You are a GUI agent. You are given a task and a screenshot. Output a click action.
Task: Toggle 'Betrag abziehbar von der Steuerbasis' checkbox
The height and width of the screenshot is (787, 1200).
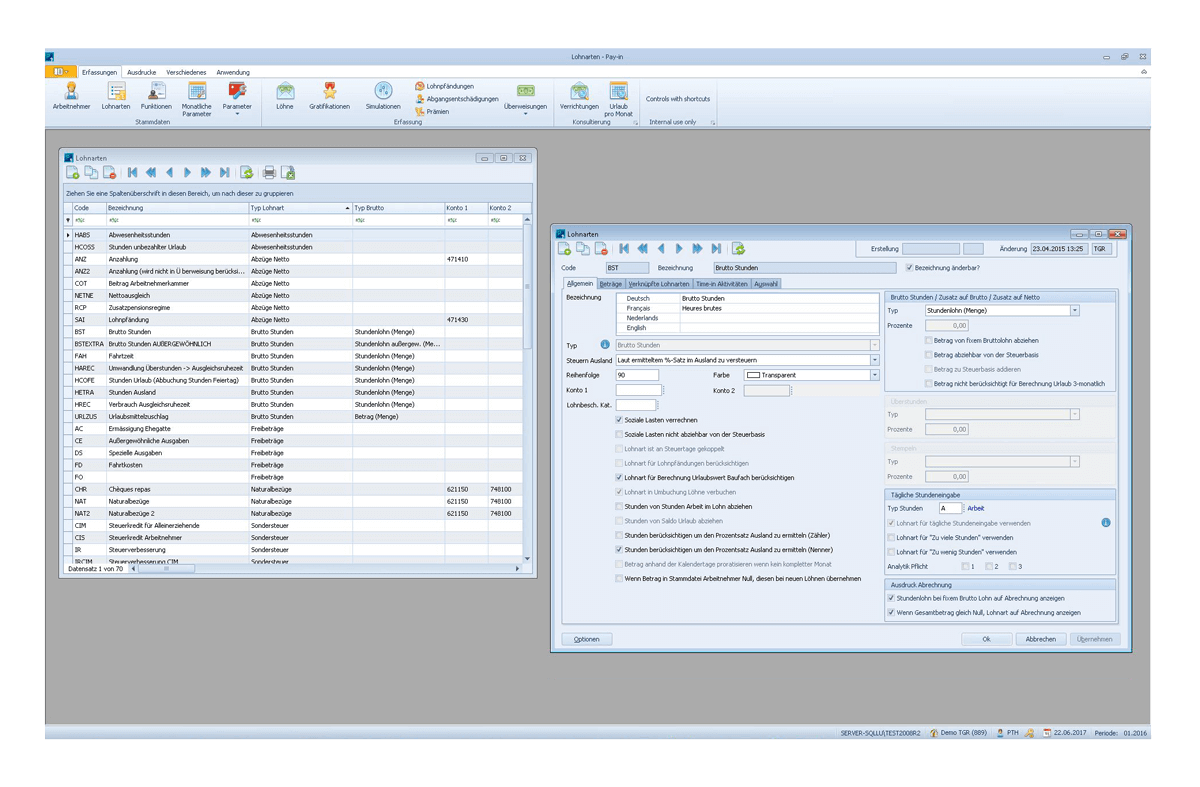point(929,355)
